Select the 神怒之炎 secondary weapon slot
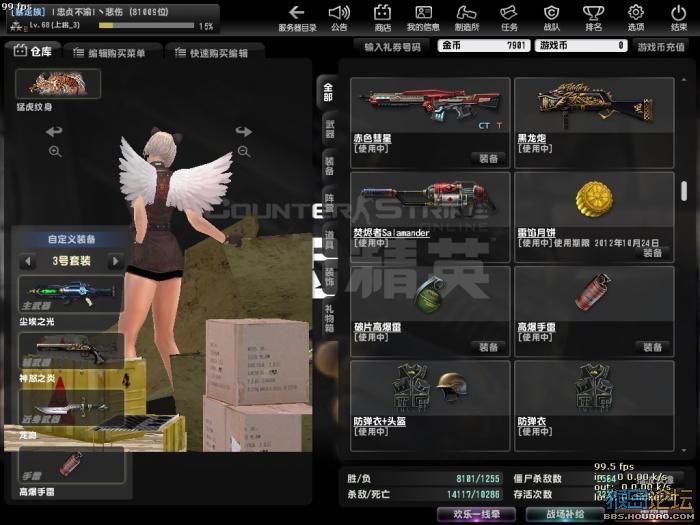700x525 pixels. tap(71, 351)
